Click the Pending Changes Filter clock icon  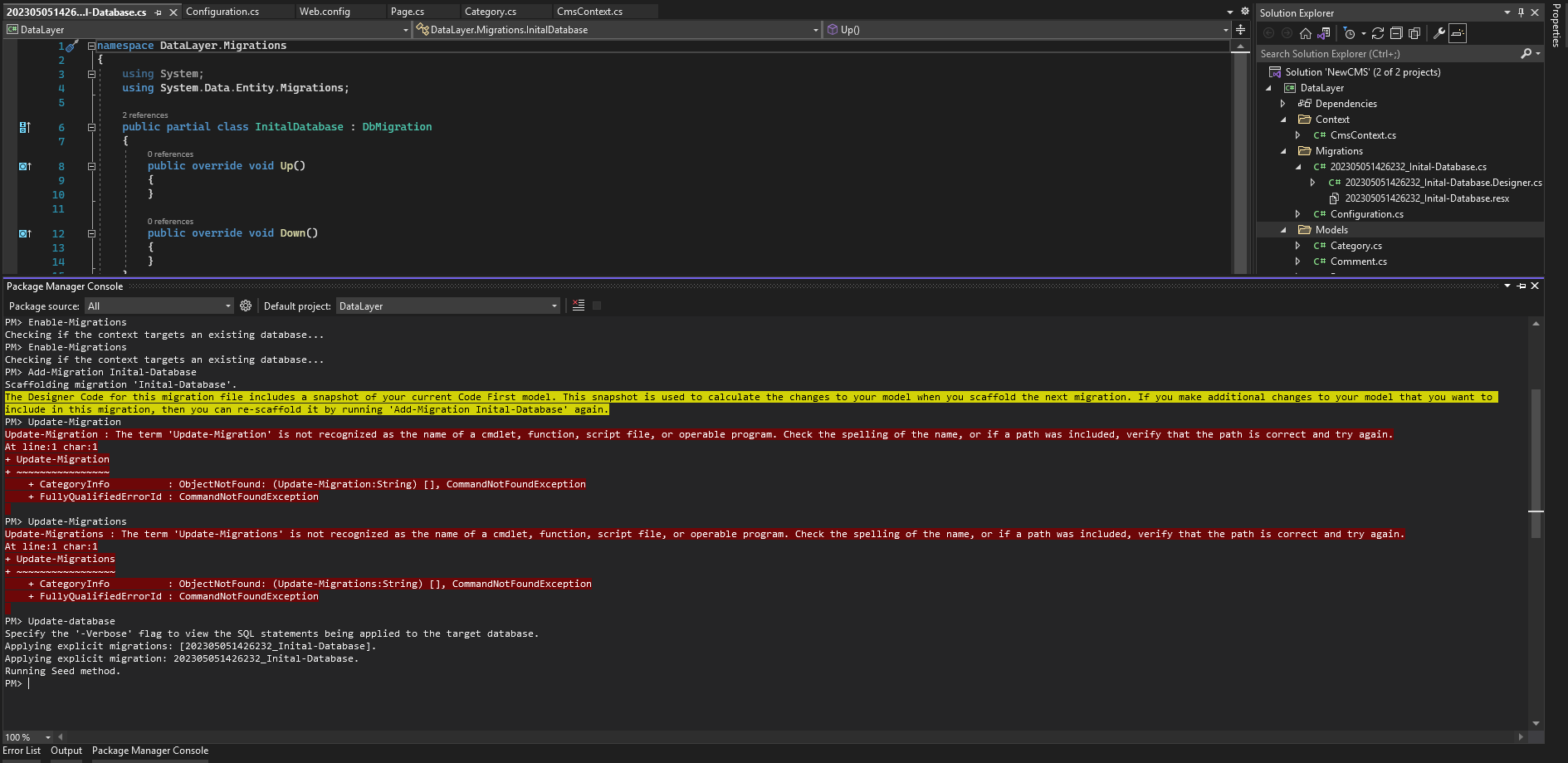click(1350, 33)
